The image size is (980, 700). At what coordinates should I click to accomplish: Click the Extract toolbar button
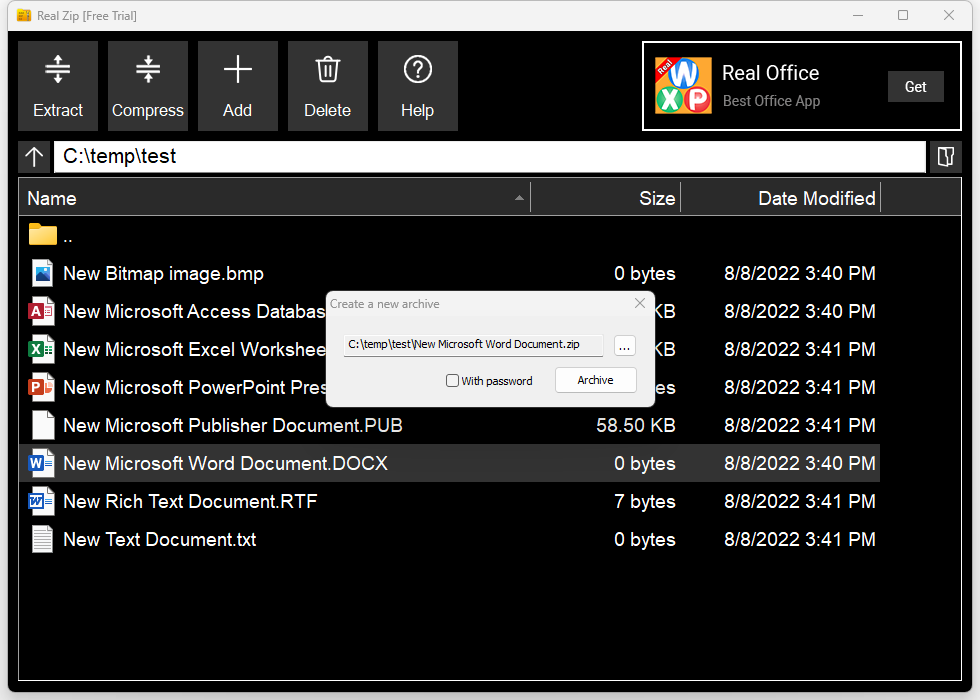(x=58, y=86)
